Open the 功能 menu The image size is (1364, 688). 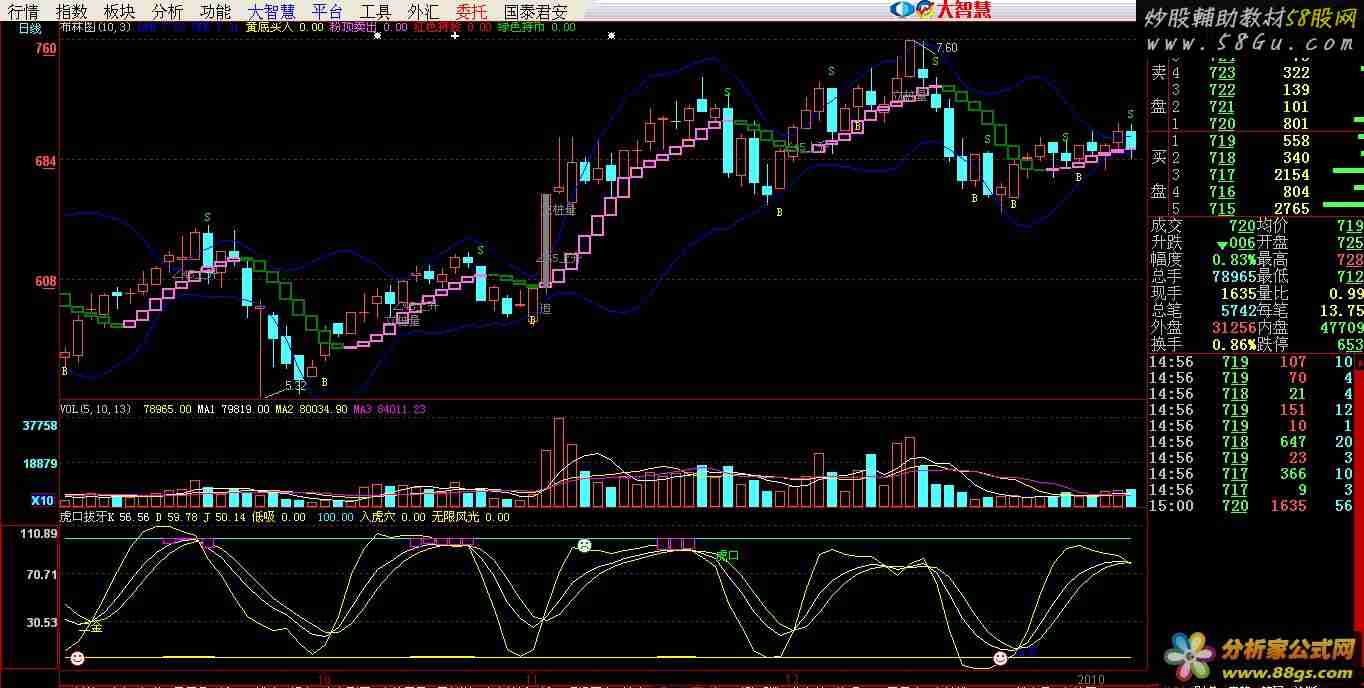click(x=215, y=12)
